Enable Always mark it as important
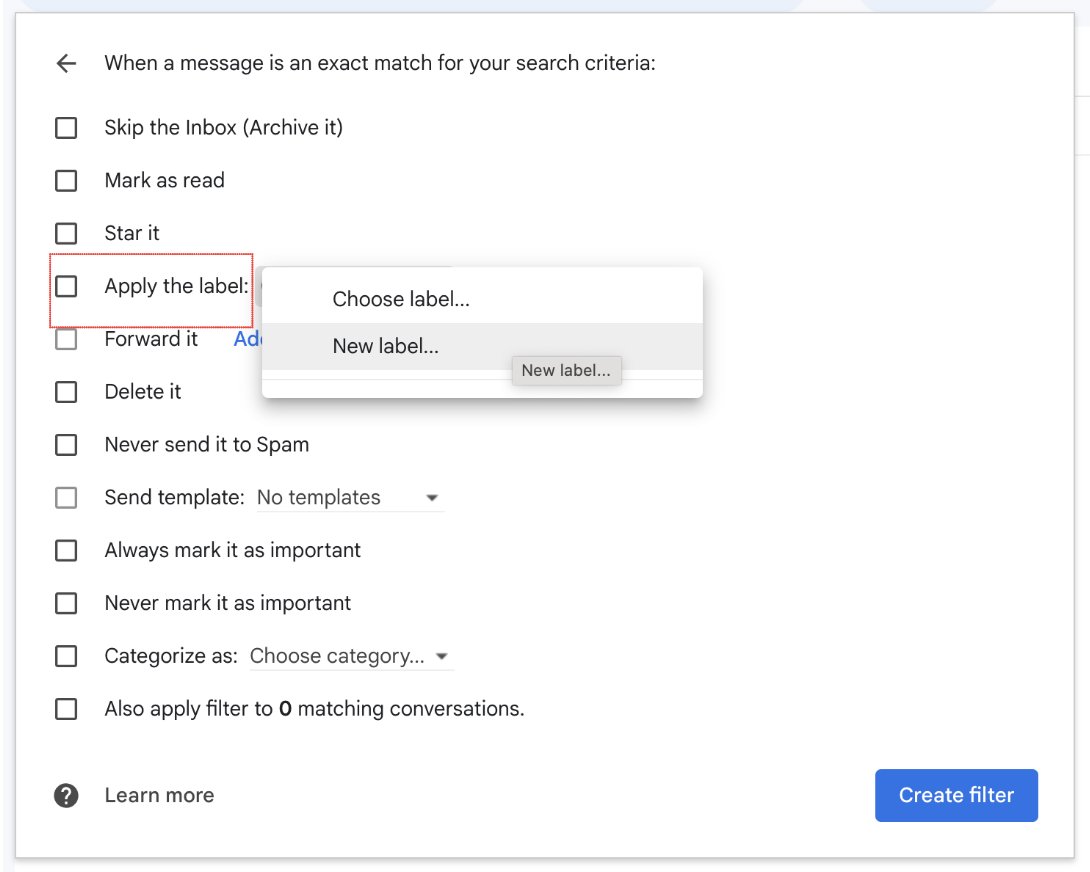The width and height of the screenshot is (1090, 872). [65, 550]
